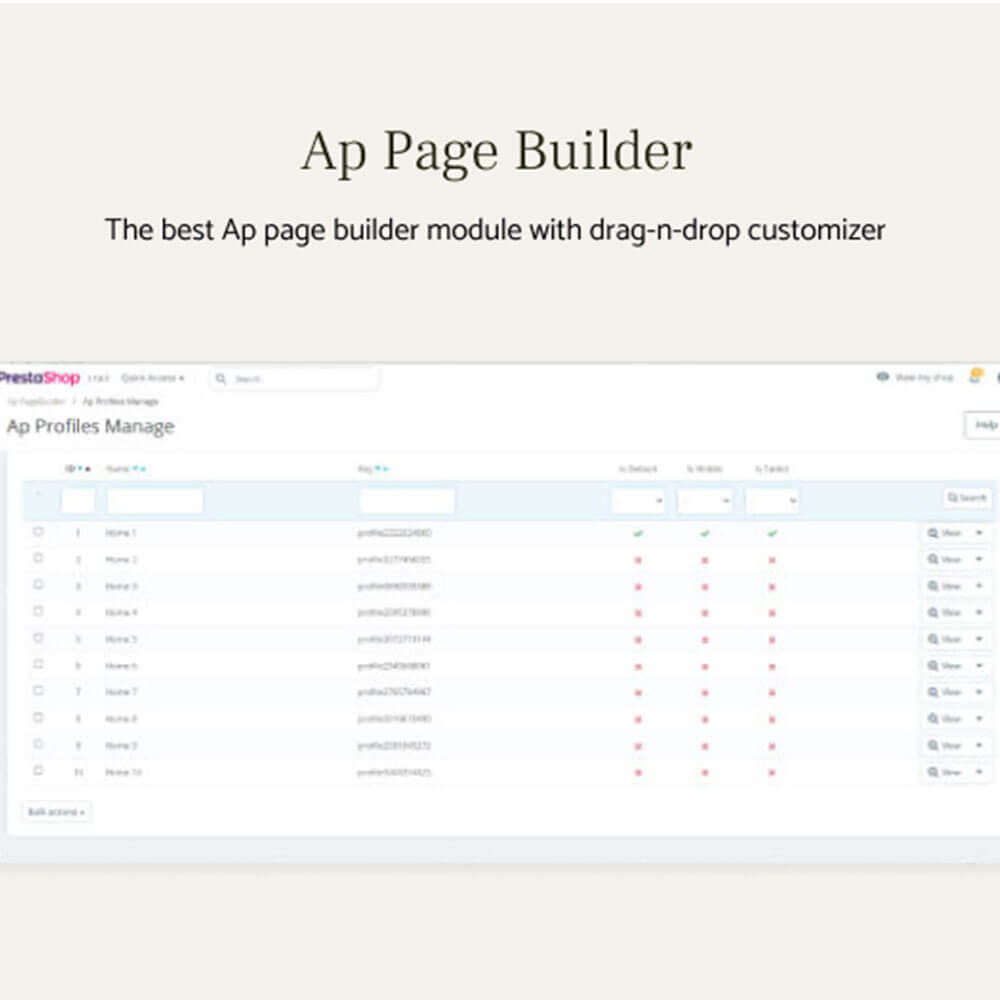The height and width of the screenshot is (1000, 1000).
Task: Click Home 4's red Is Mobile cross
Action: (x=705, y=613)
